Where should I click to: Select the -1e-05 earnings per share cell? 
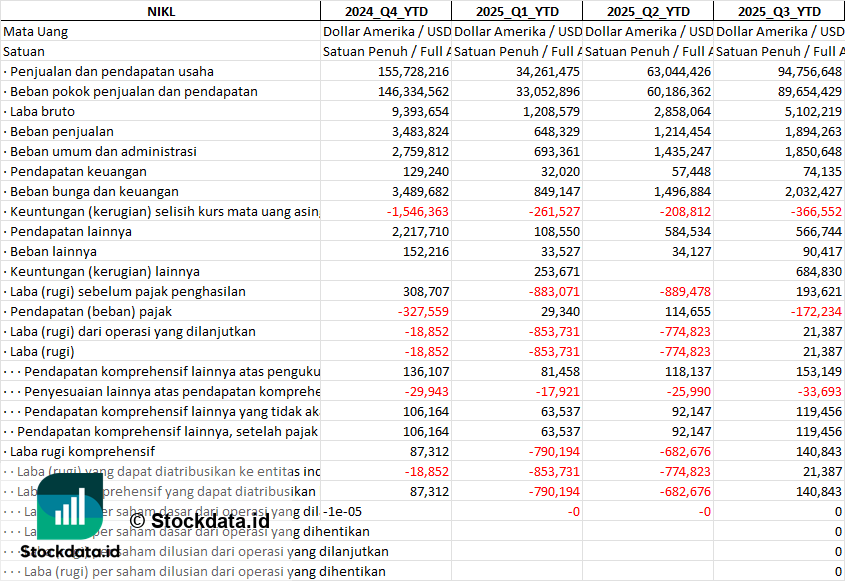(343, 511)
